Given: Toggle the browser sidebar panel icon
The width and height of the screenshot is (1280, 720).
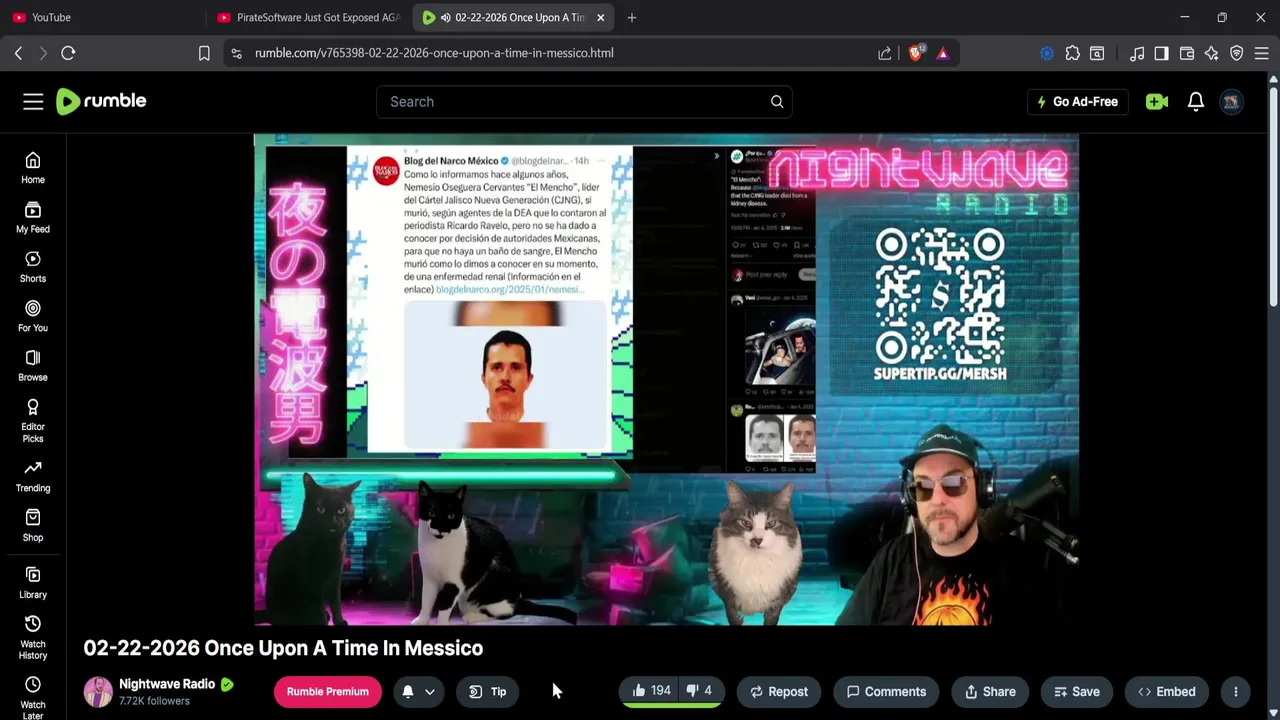Looking at the screenshot, I should tap(1161, 53).
